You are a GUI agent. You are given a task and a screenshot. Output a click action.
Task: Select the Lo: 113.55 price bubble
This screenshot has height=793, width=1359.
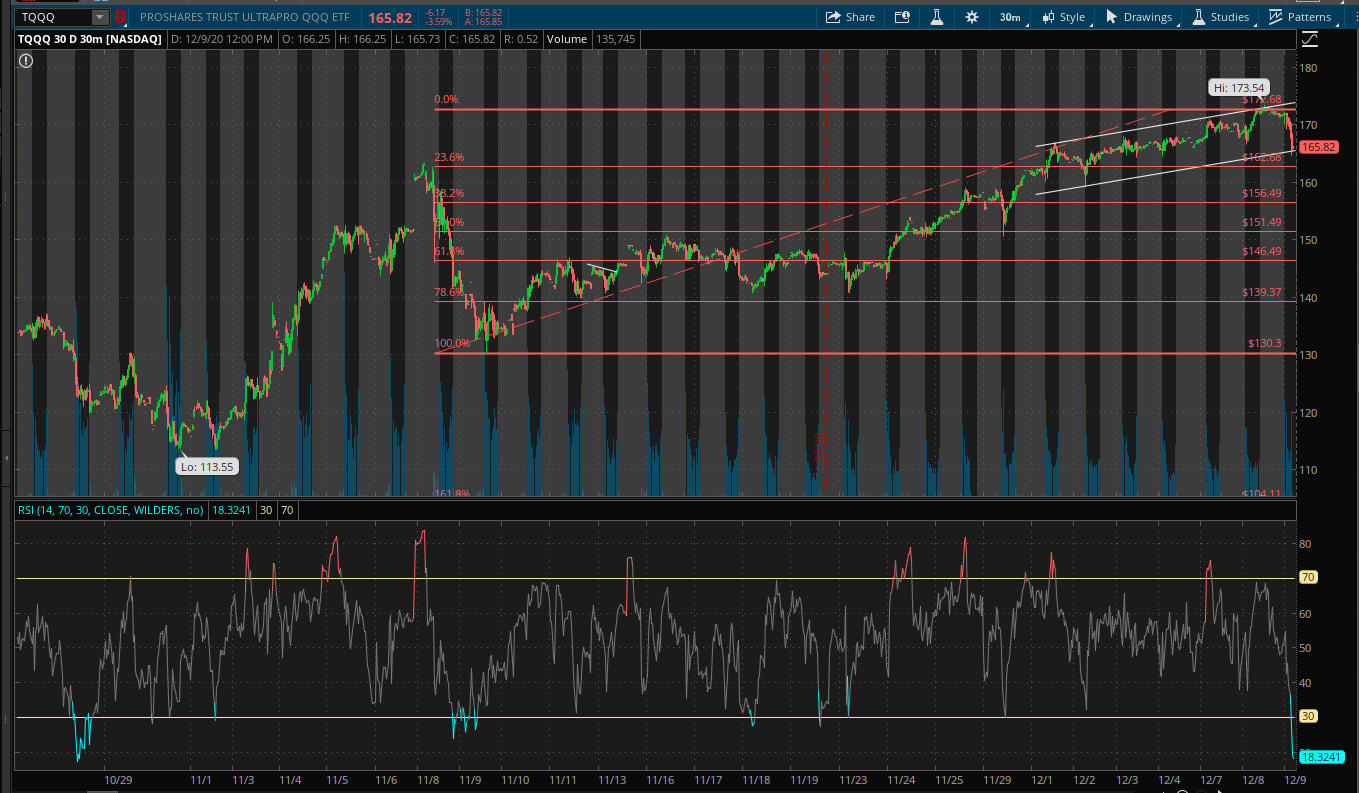click(207, 466)
